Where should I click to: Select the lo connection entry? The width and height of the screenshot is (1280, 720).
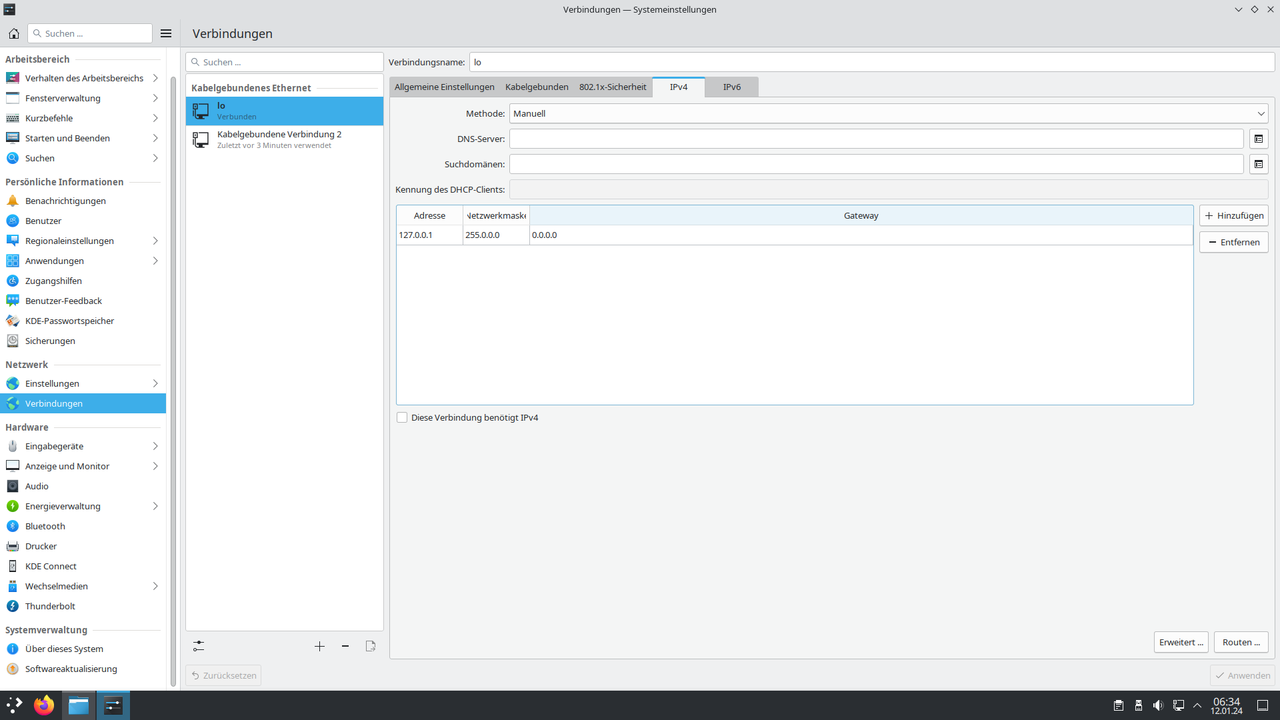click(284, 111)
